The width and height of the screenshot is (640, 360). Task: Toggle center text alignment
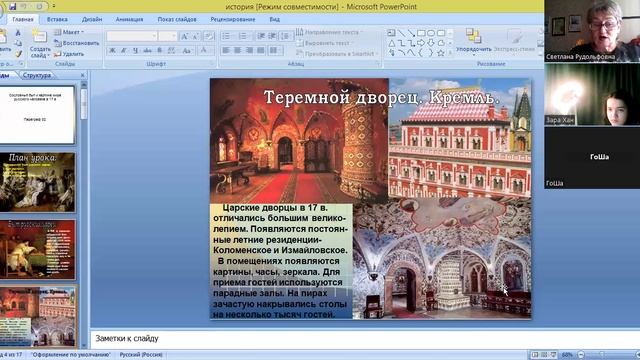pos(237,50)
